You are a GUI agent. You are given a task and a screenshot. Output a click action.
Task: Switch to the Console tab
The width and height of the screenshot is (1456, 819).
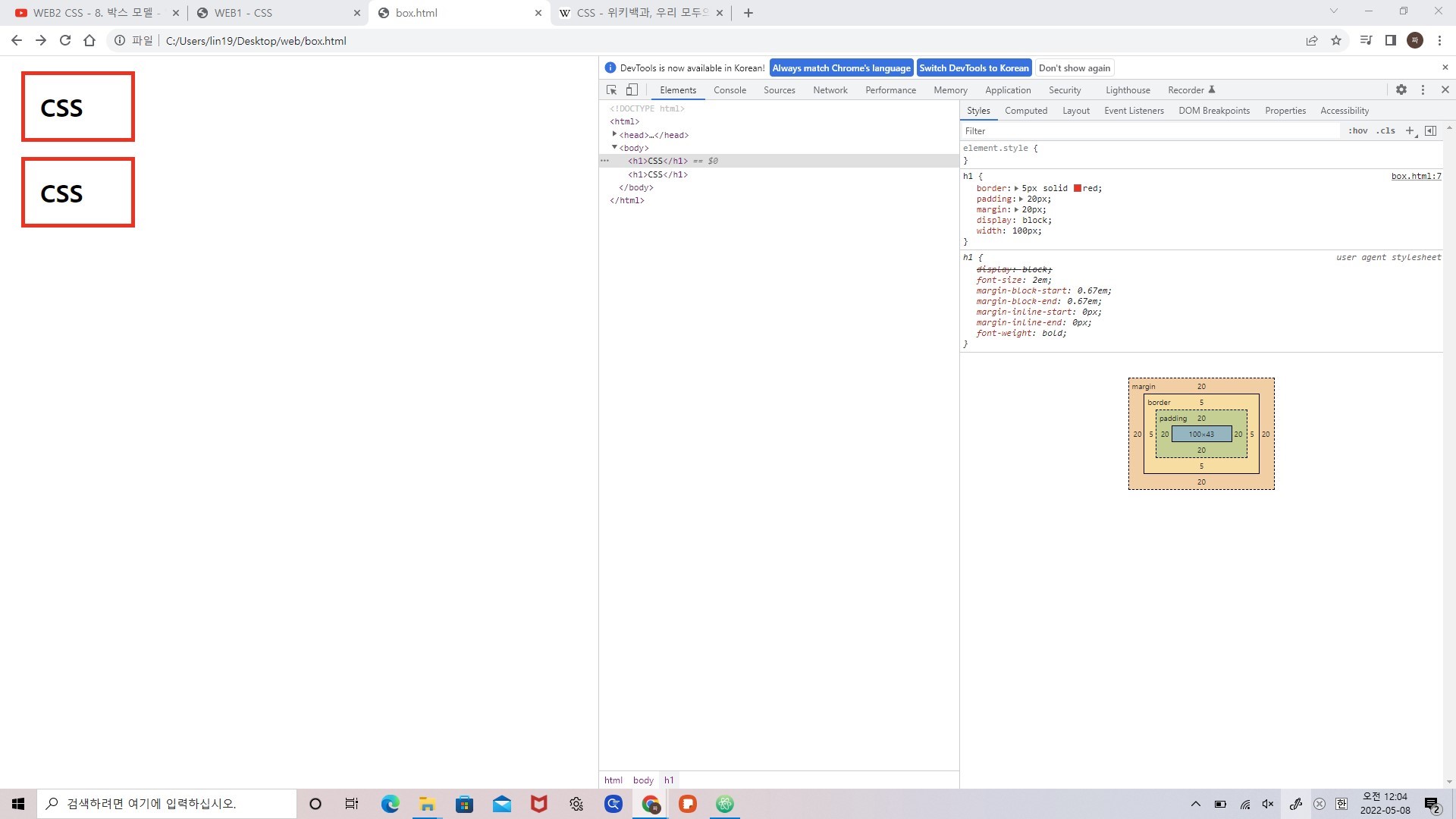tap(730, 89)
